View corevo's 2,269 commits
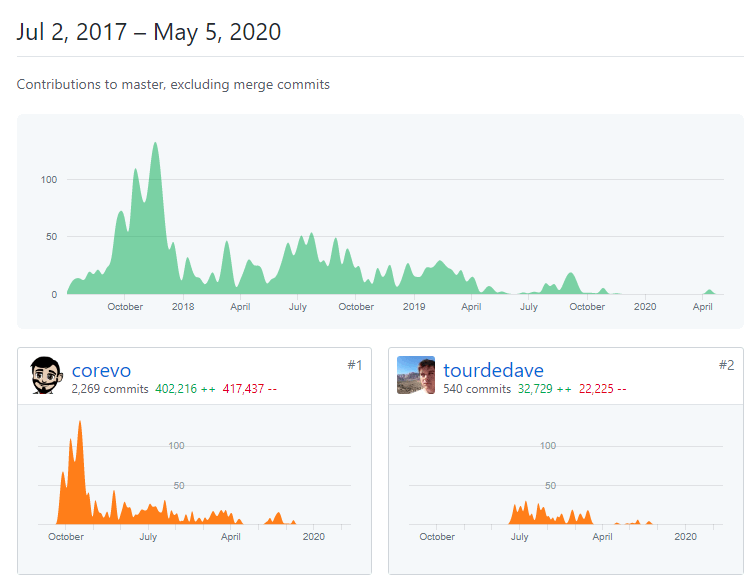This screenshot has width=753, height=585. (109, 389)
